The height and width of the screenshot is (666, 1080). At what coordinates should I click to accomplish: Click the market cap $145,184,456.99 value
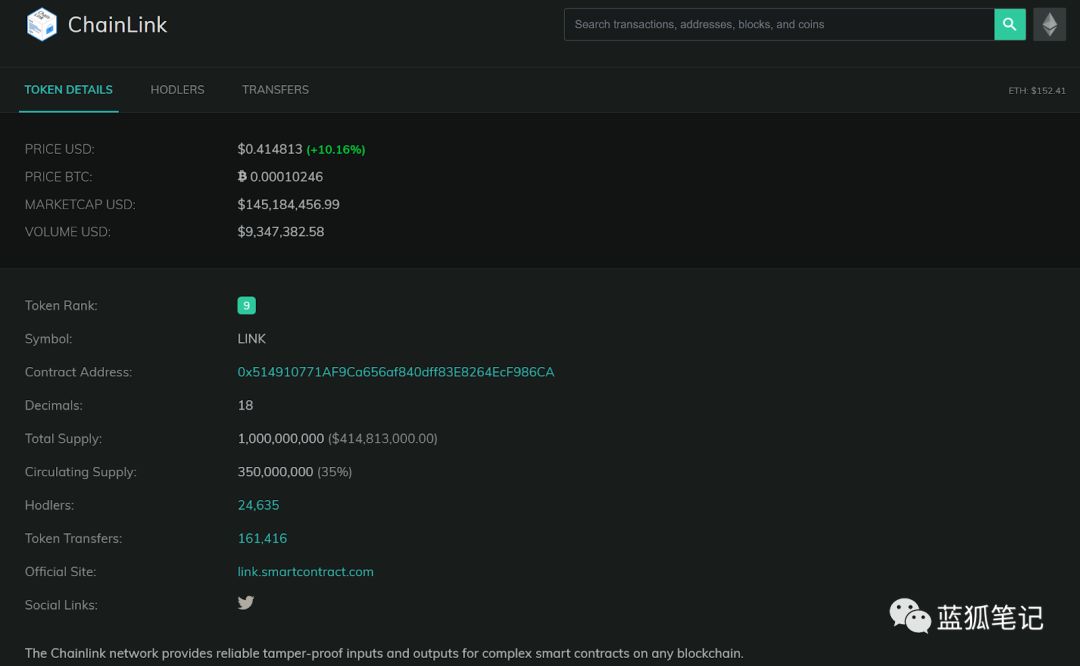pyautogui.click(x=289, y=204)
